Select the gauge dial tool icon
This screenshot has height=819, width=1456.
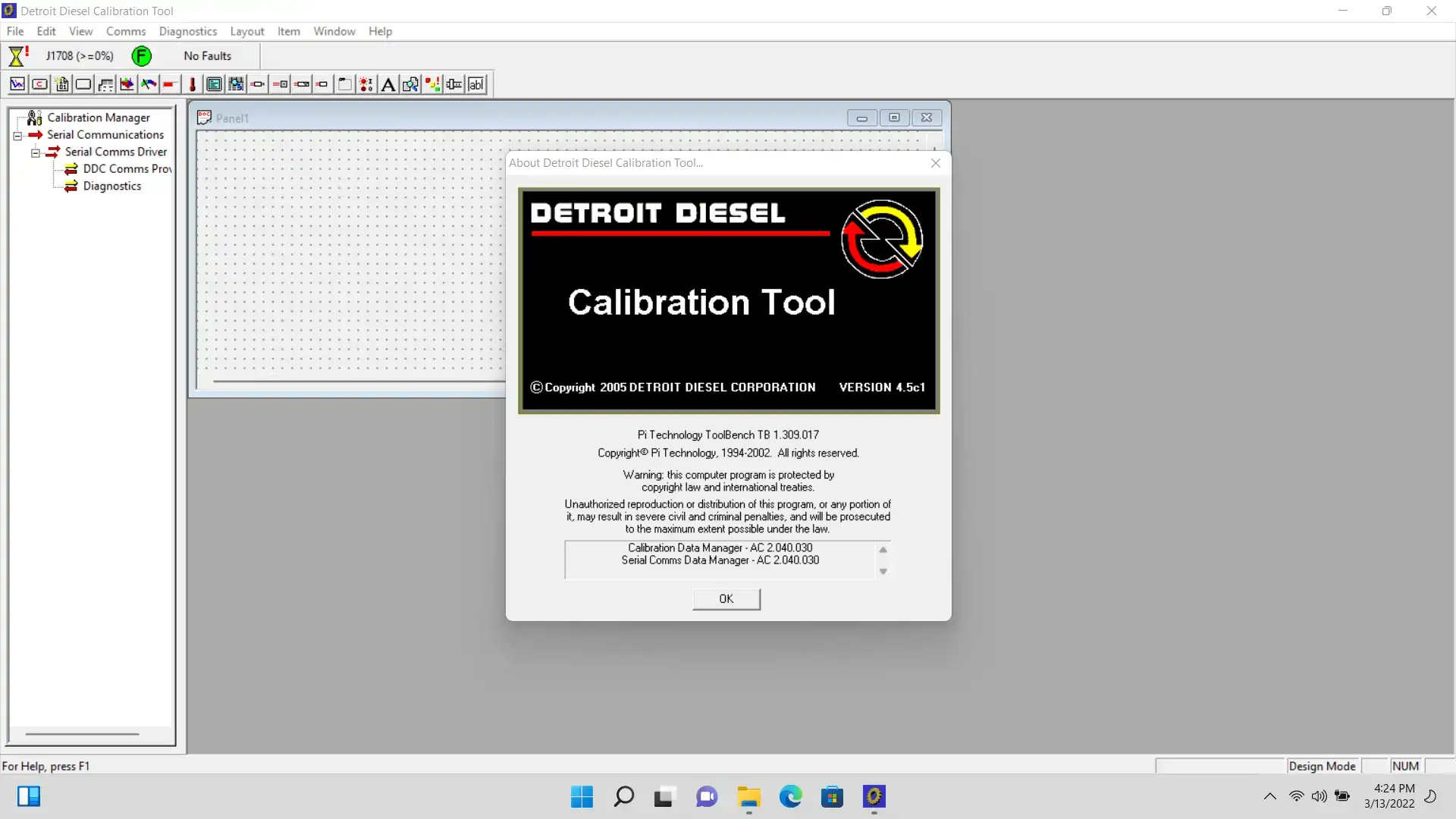click(149, 84)
